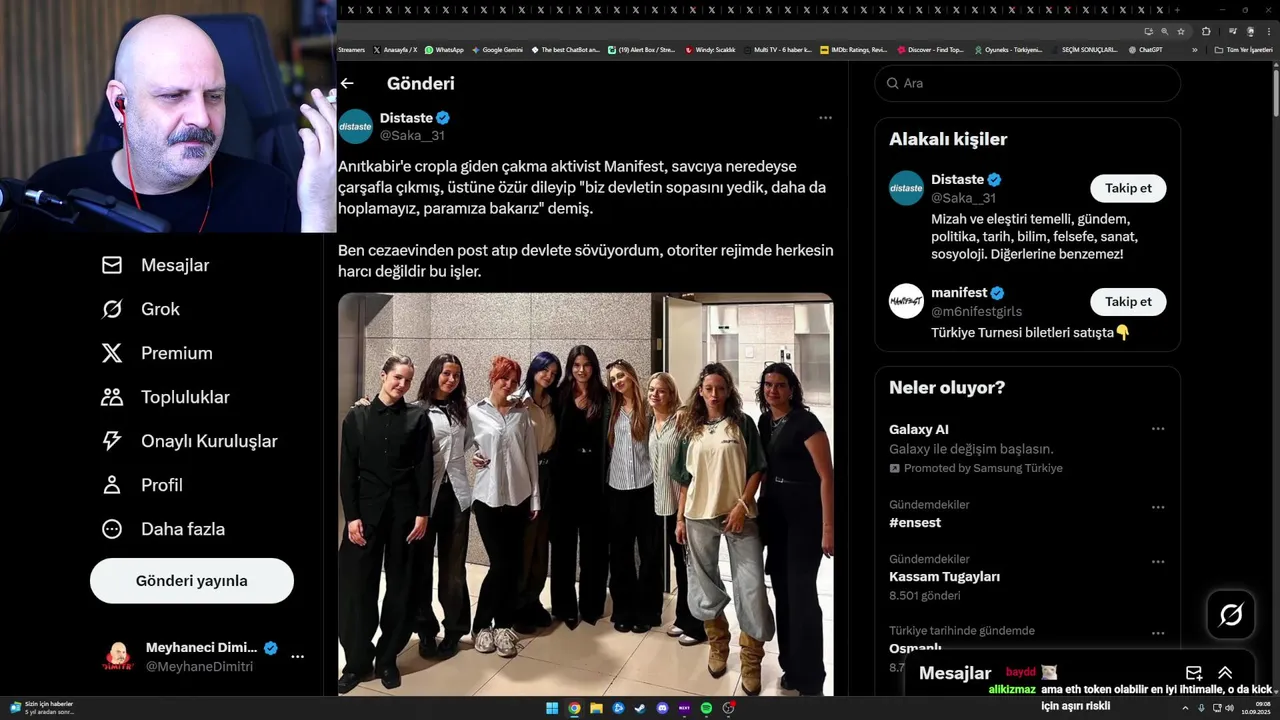Image resolution: width=1280 pixels, height=720 pixels.
Task: Open the Distaste post author avatar
Action: pos(355,127)
